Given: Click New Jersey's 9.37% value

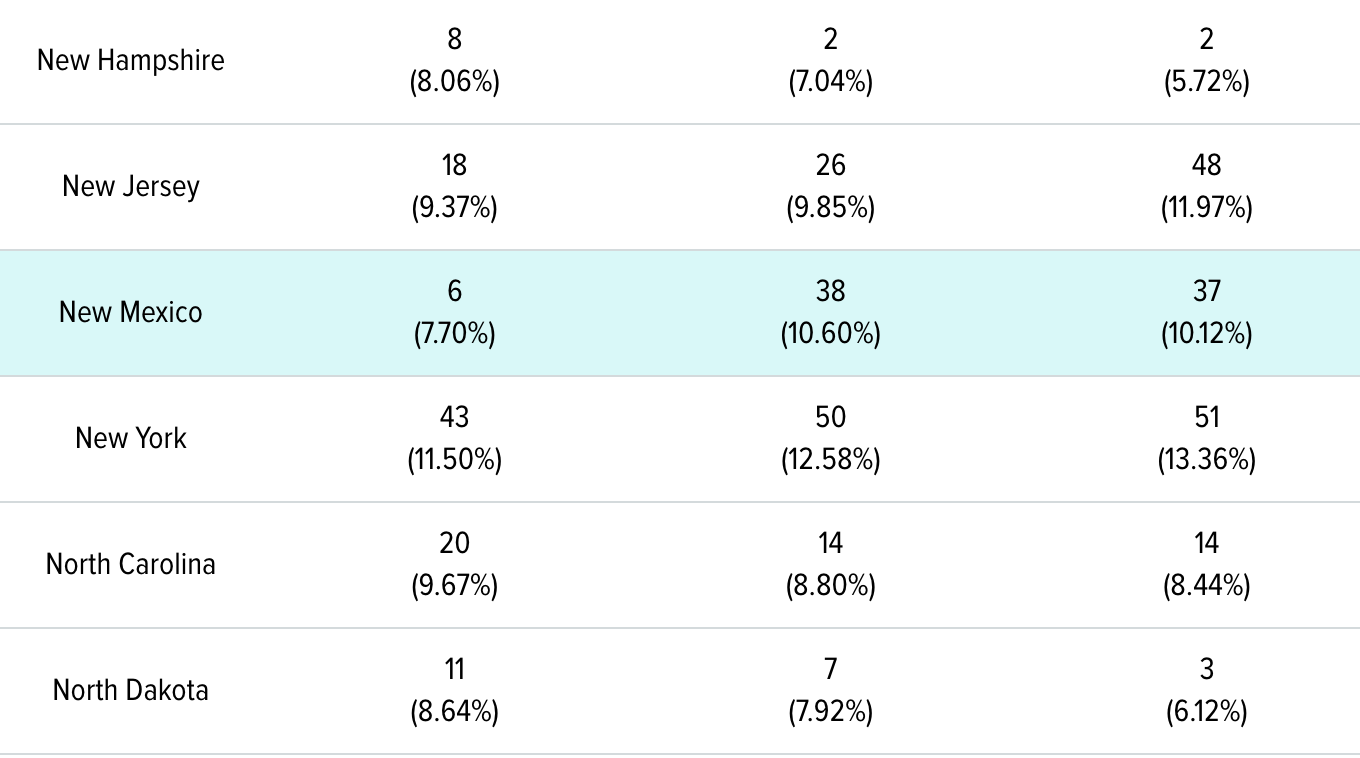Looking at the screenshot, I should (x=454, y=207).
